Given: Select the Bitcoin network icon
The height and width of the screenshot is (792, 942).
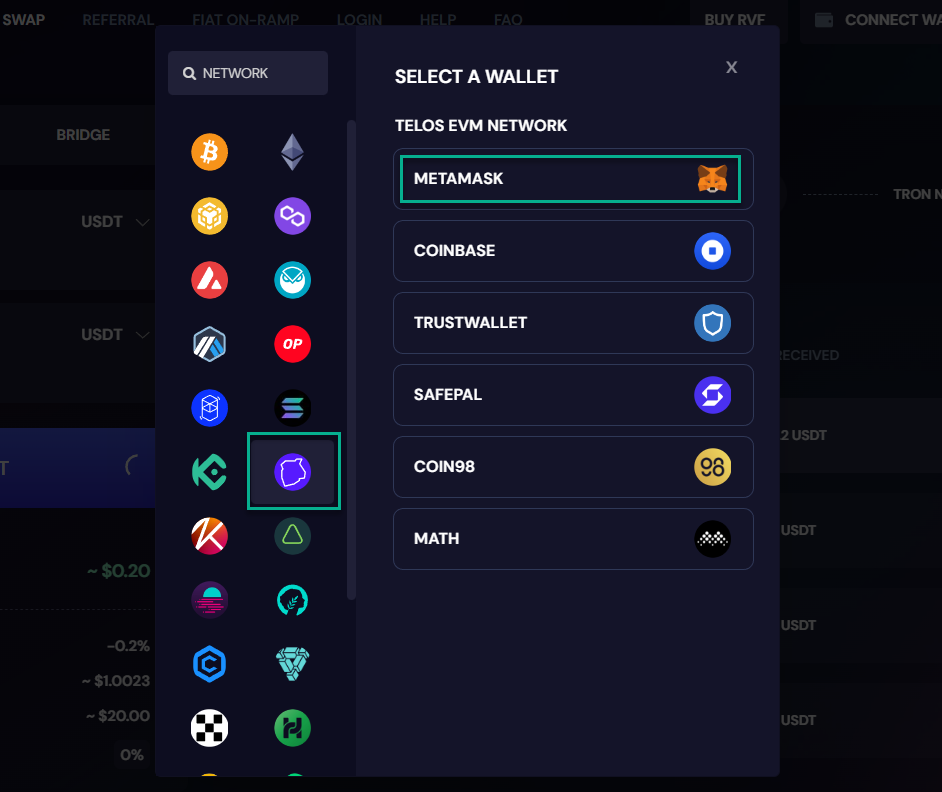Looking at the screenshot, I should coord(209,152).
